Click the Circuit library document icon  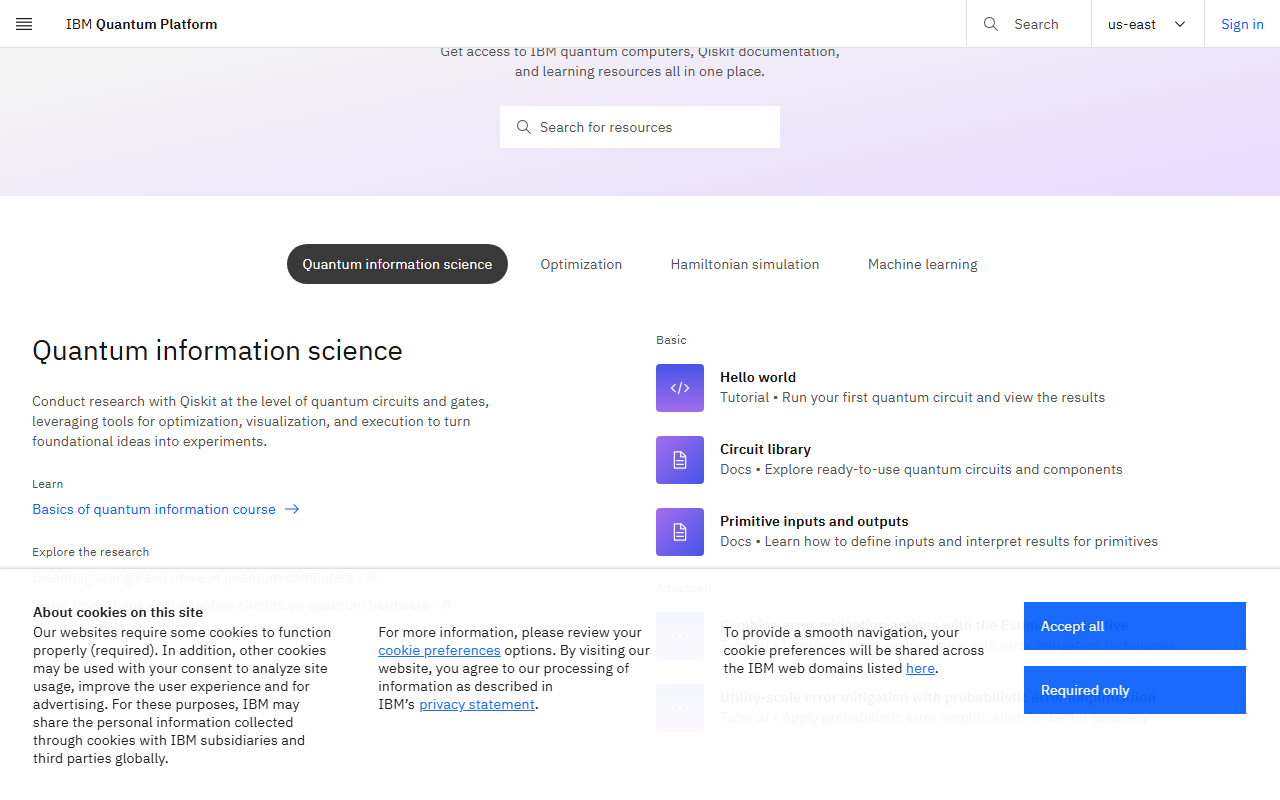[680, 460]
